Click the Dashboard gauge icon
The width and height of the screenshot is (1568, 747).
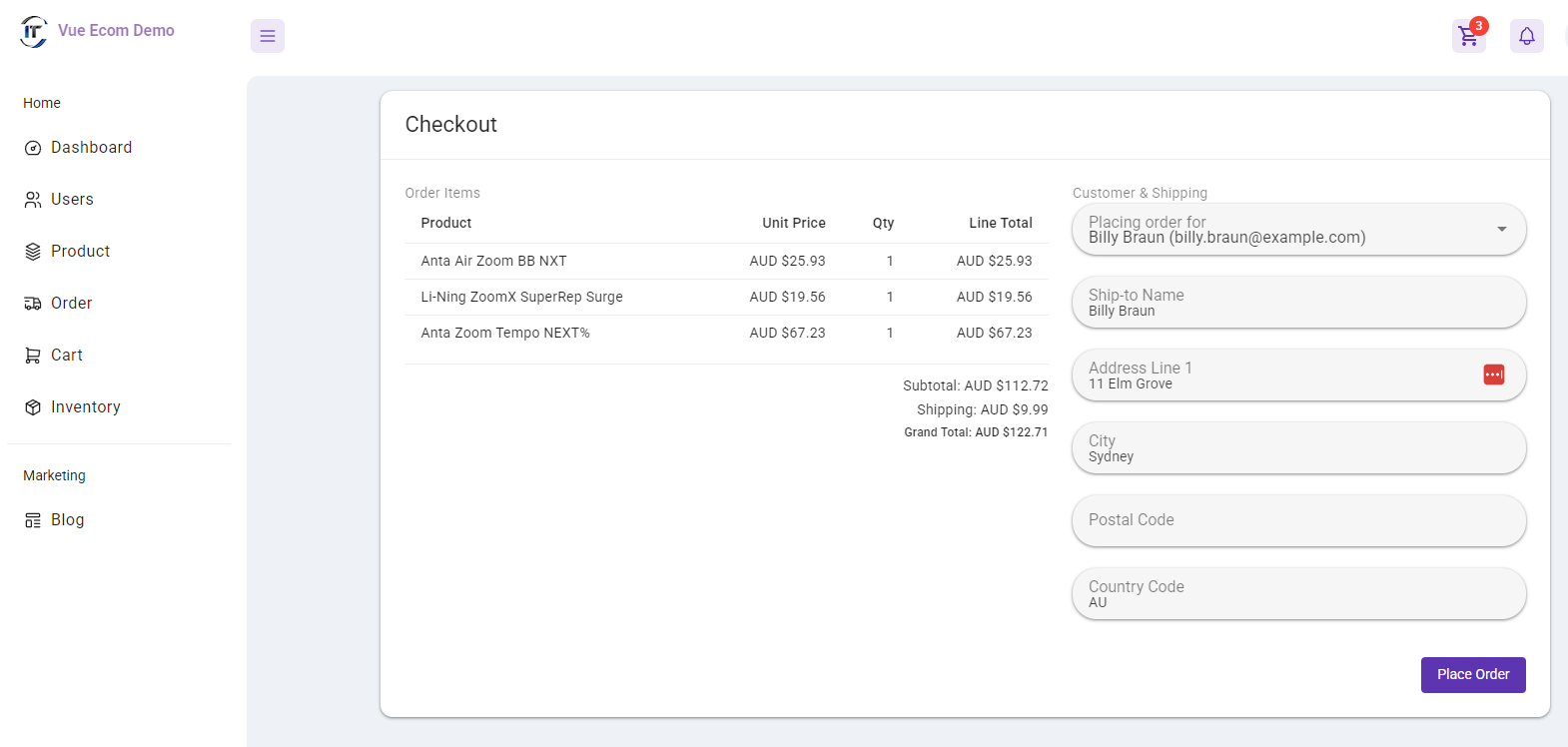click(x=33, y=148)
